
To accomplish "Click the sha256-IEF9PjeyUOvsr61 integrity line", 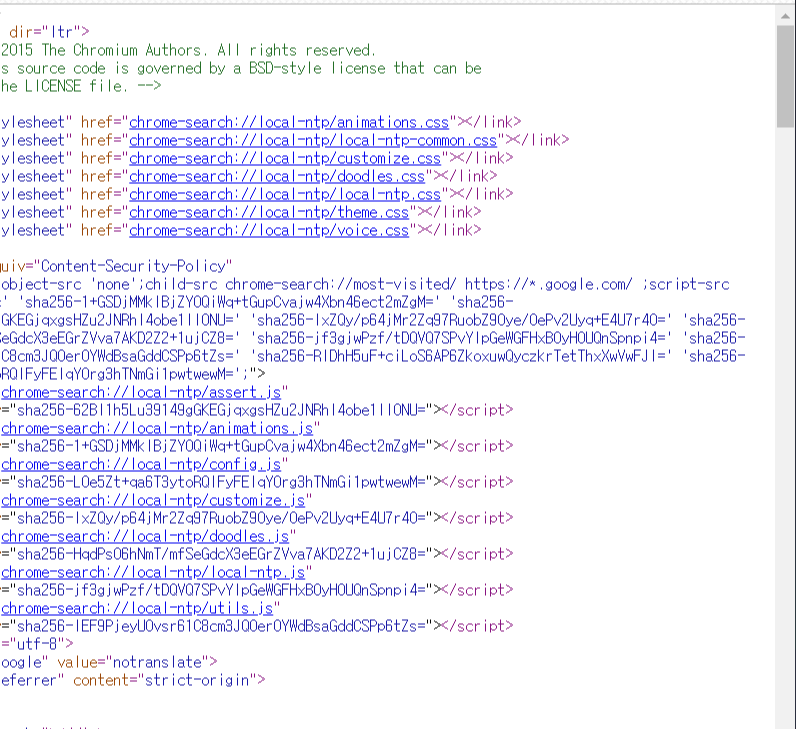I will click(x=257, y=626).
